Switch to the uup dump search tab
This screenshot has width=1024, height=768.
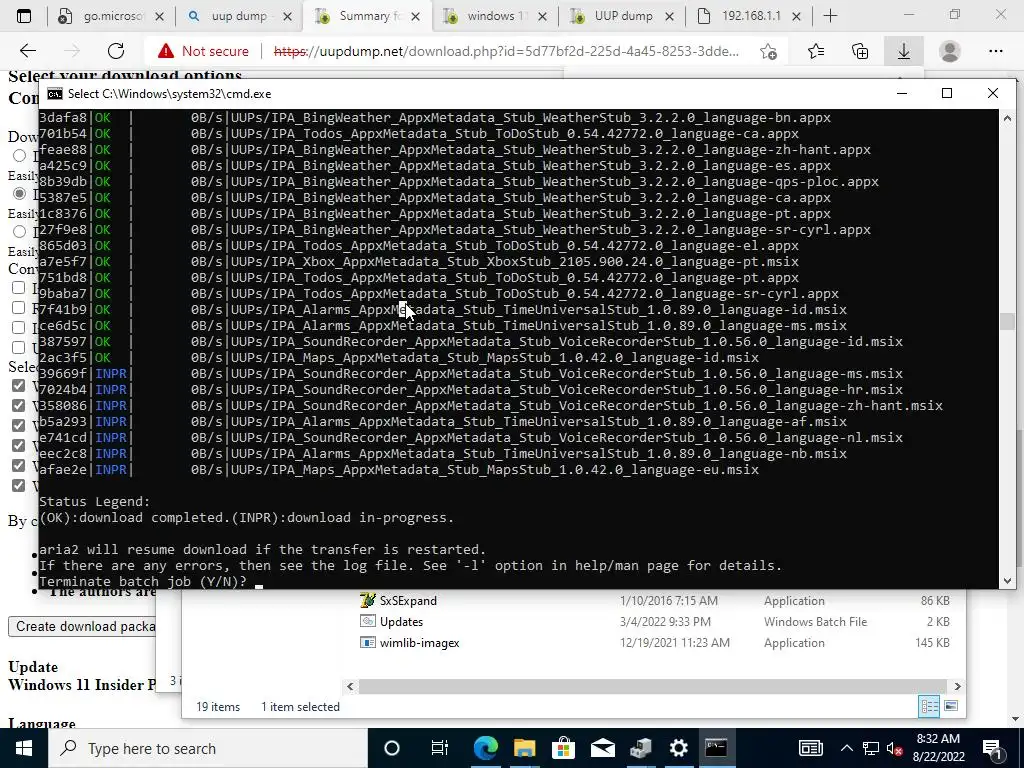coord(238,16)
